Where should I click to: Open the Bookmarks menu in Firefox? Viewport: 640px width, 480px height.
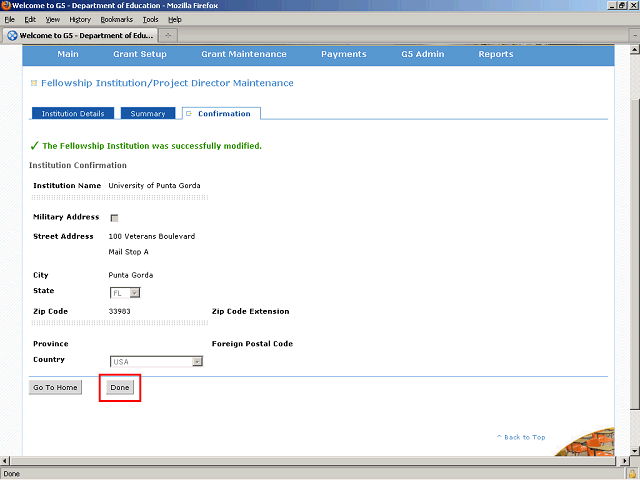click(117, 20)
